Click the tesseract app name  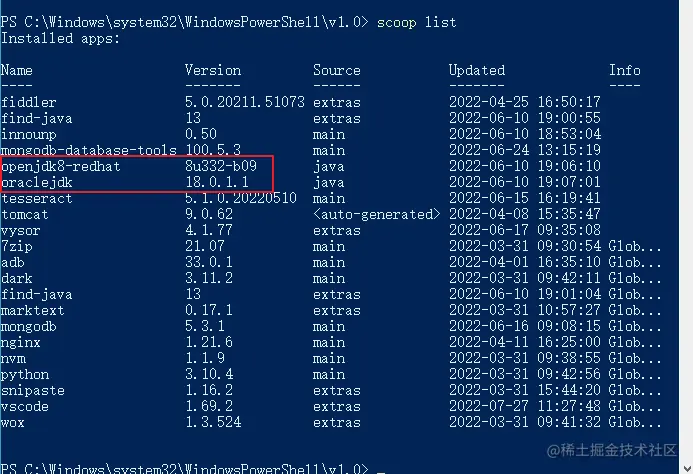tap(36, 198)
